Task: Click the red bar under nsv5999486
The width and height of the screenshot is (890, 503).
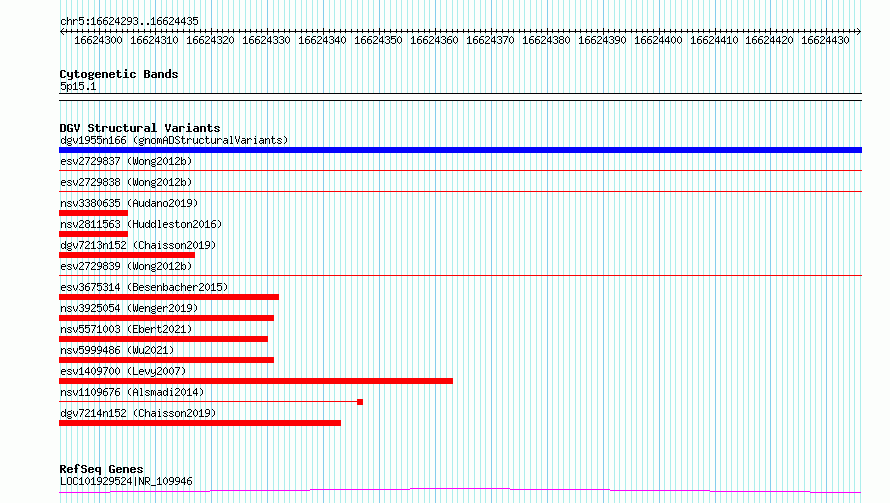Action: point(166,360)
